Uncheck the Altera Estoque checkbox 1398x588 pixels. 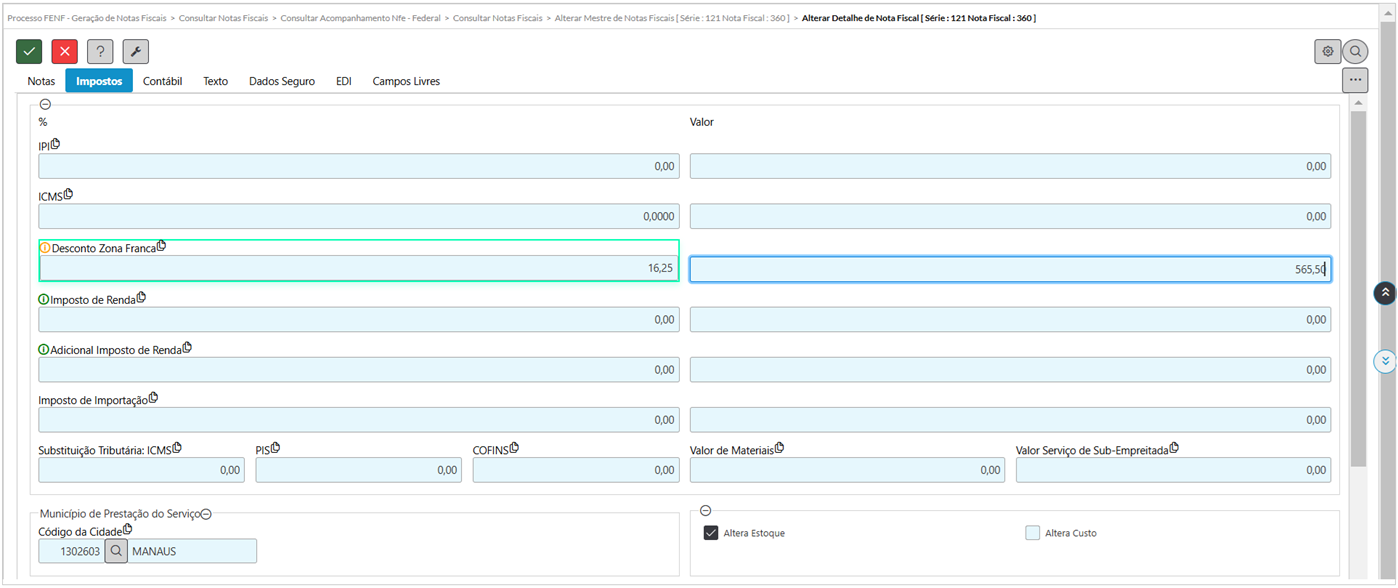pos(711,533)
